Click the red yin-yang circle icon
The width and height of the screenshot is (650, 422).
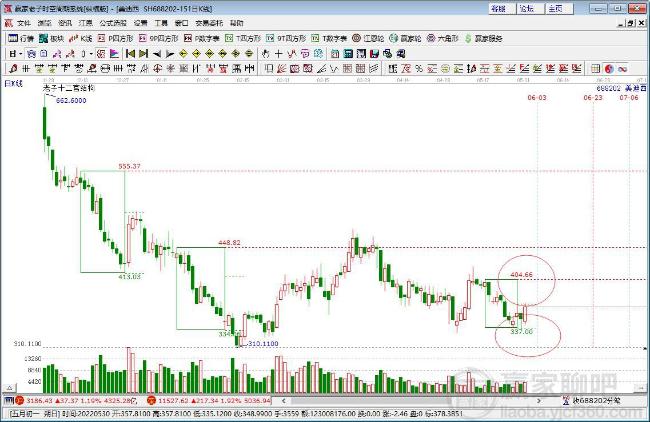[x=609, y=68]
